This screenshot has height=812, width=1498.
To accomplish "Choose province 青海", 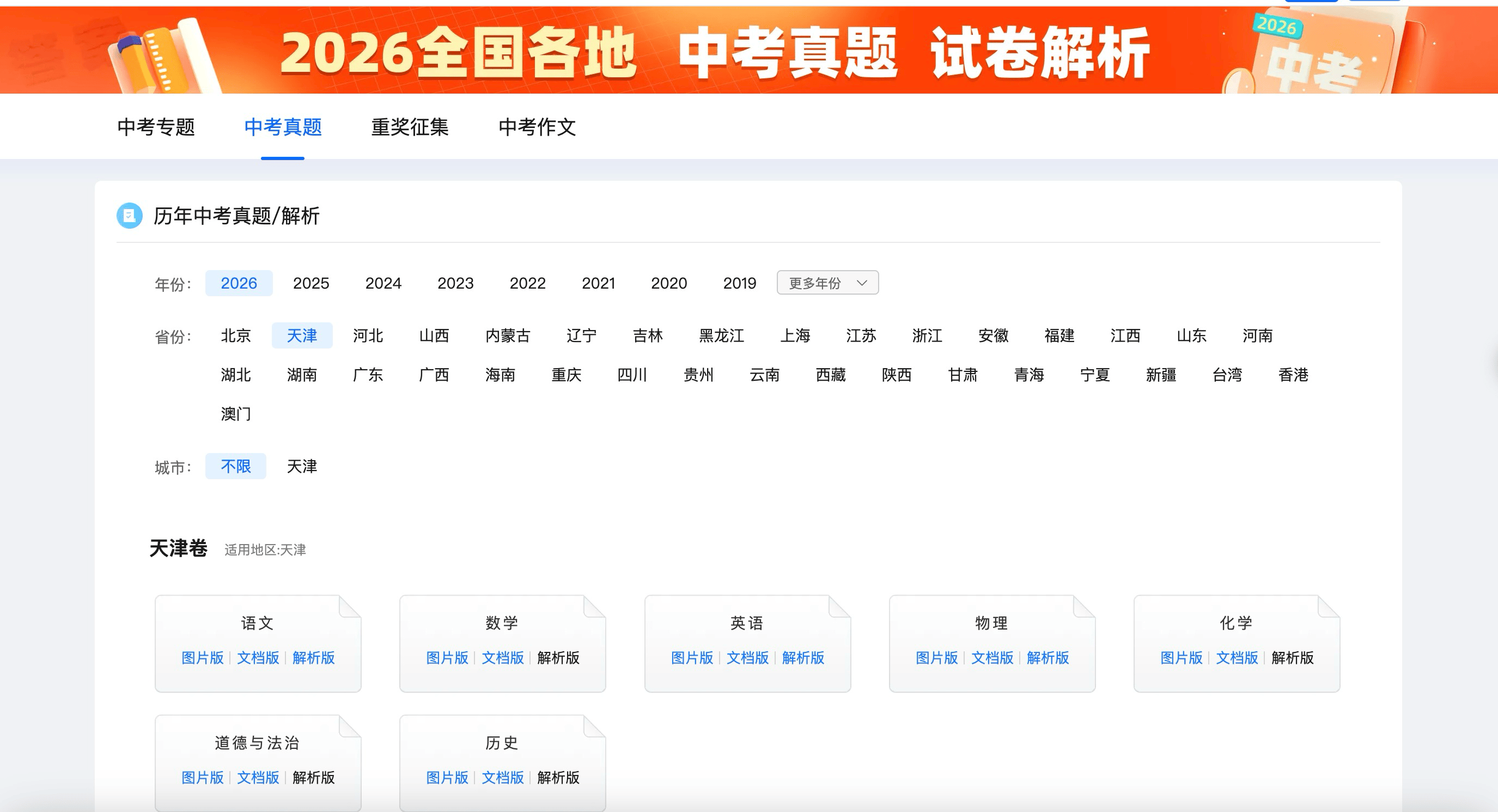I will coord(1030,375).
